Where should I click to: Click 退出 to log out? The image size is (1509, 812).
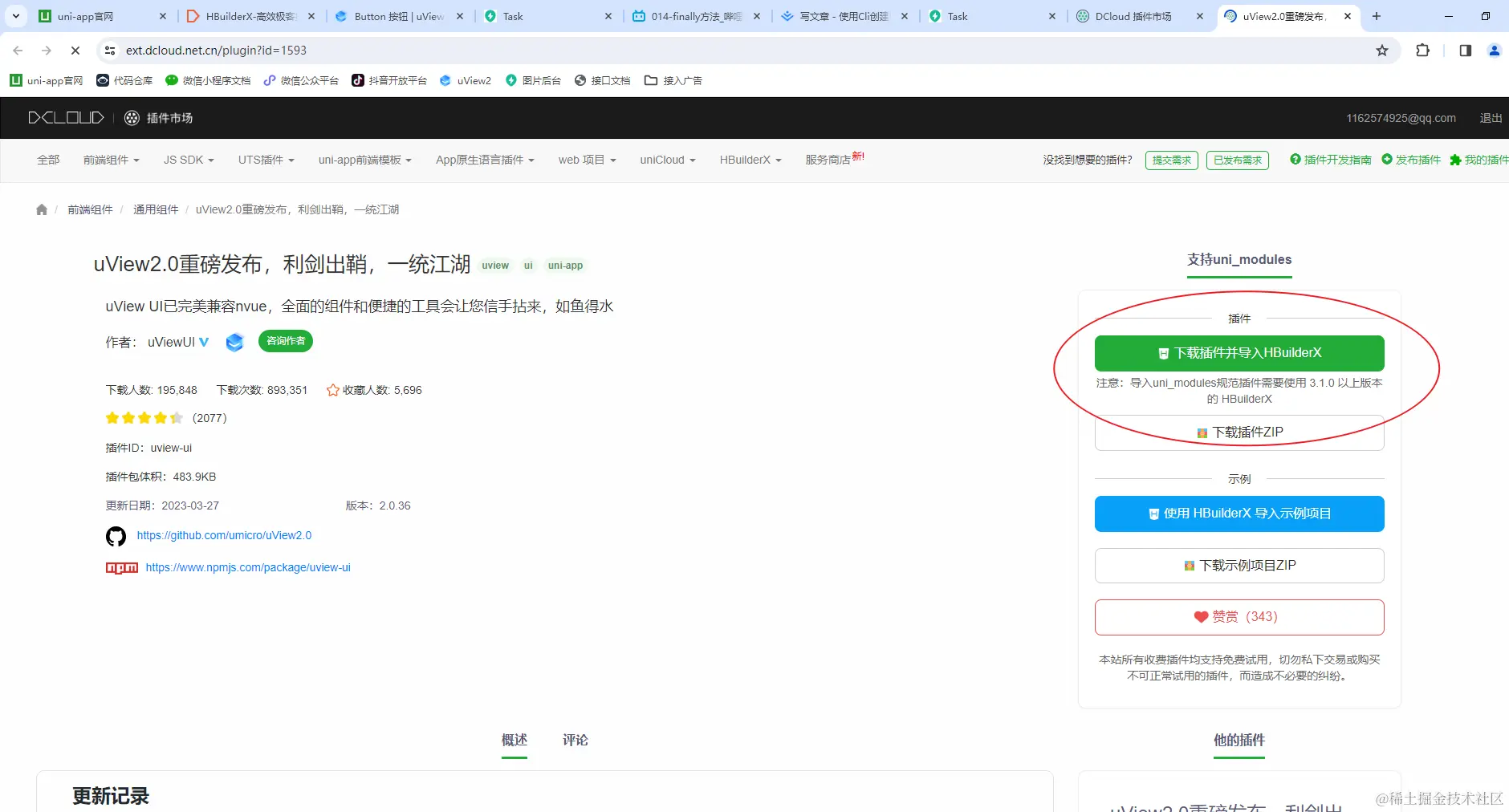click(x=1491, y=118)
